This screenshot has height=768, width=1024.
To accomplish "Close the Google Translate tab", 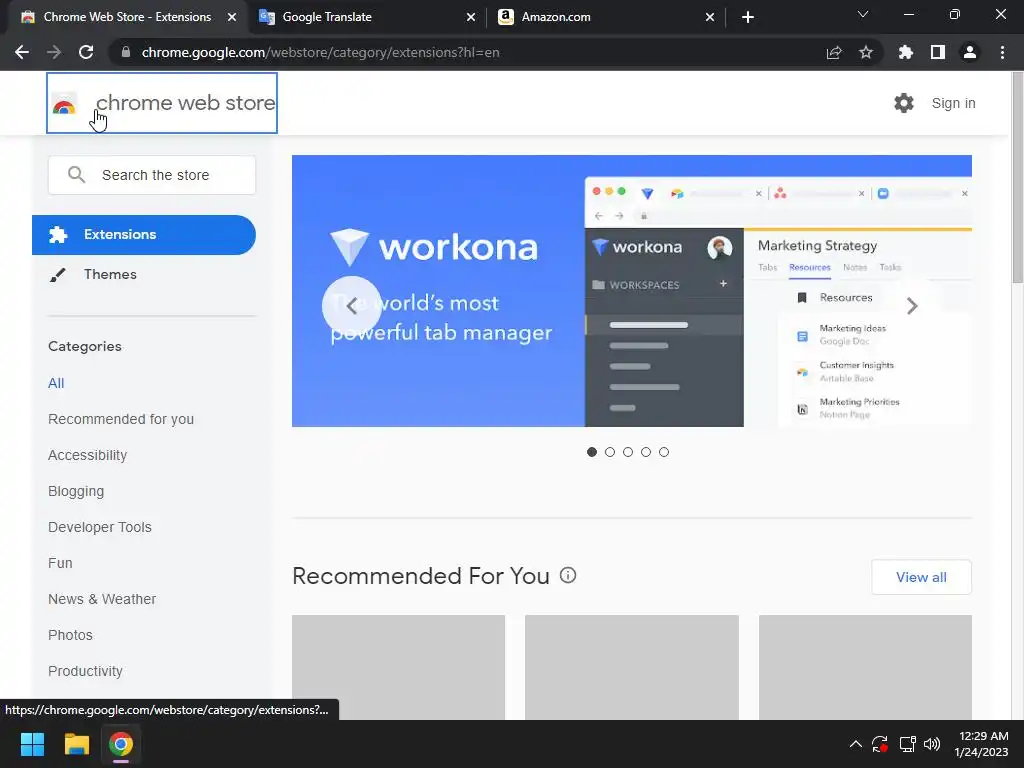I will click(471, 17).
